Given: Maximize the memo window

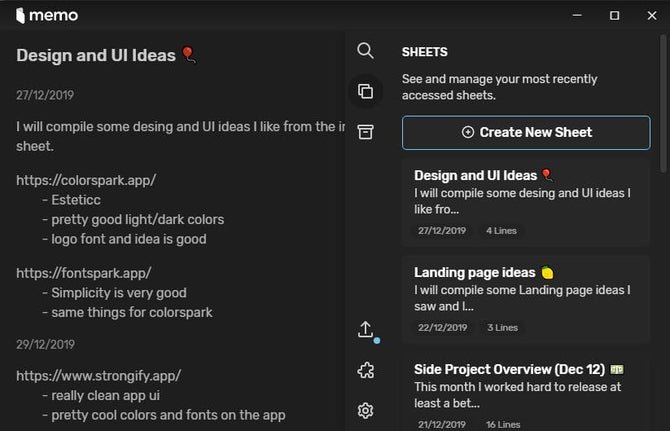Looking at the screenshot, I should pos(614,15).
